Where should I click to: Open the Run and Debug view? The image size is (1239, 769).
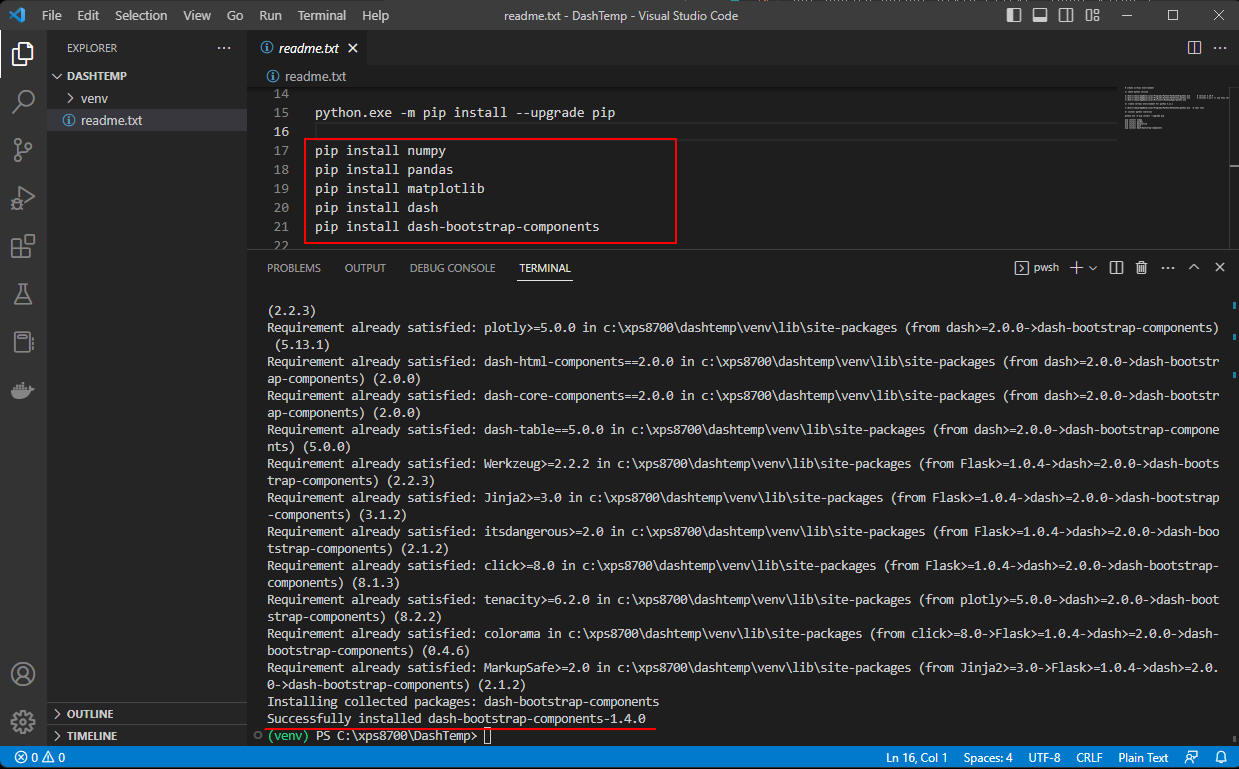pyautogui.click(x=23, y=198)
